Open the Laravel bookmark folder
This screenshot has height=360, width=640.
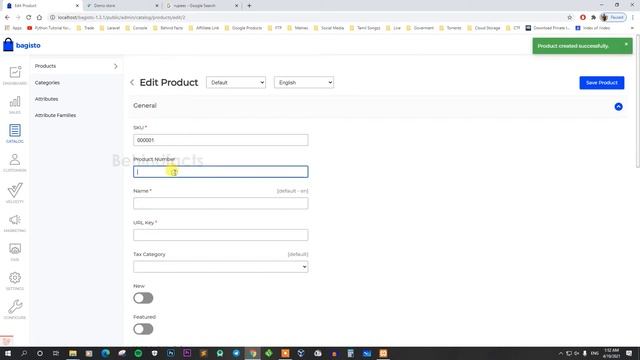pyautogui.click(x=110, y=28)
